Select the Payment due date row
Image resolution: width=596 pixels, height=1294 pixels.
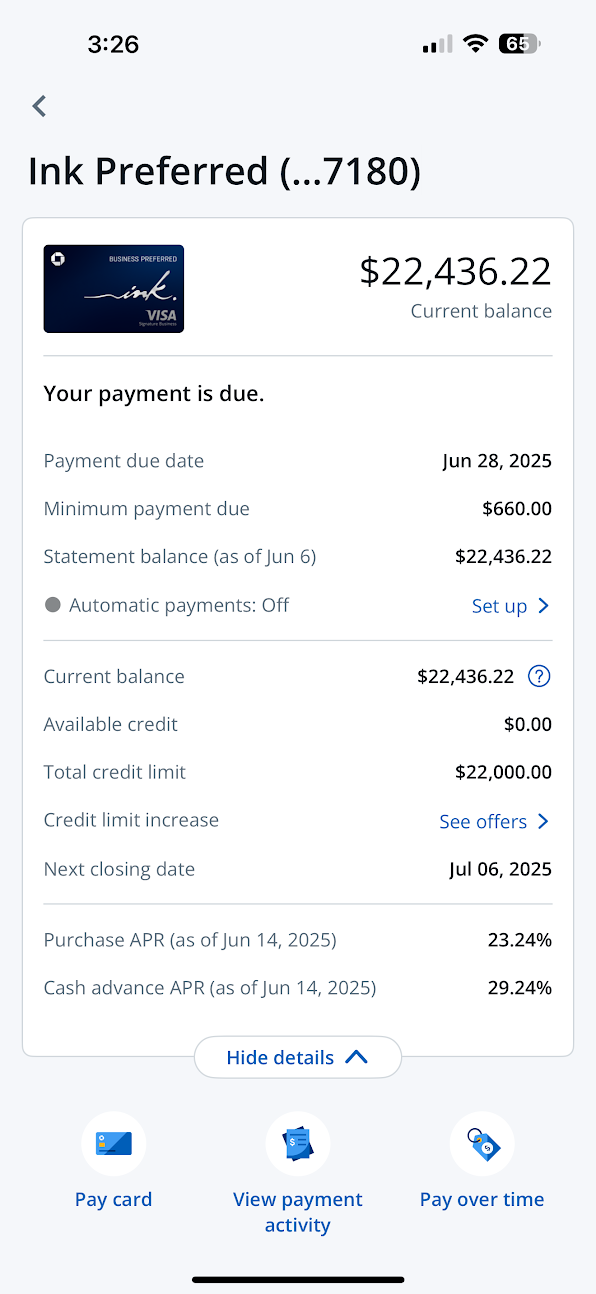297,460
